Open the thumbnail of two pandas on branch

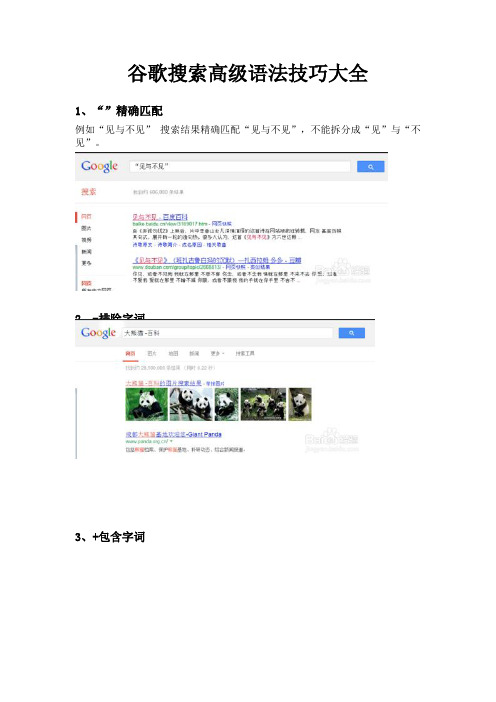(191, 404)
